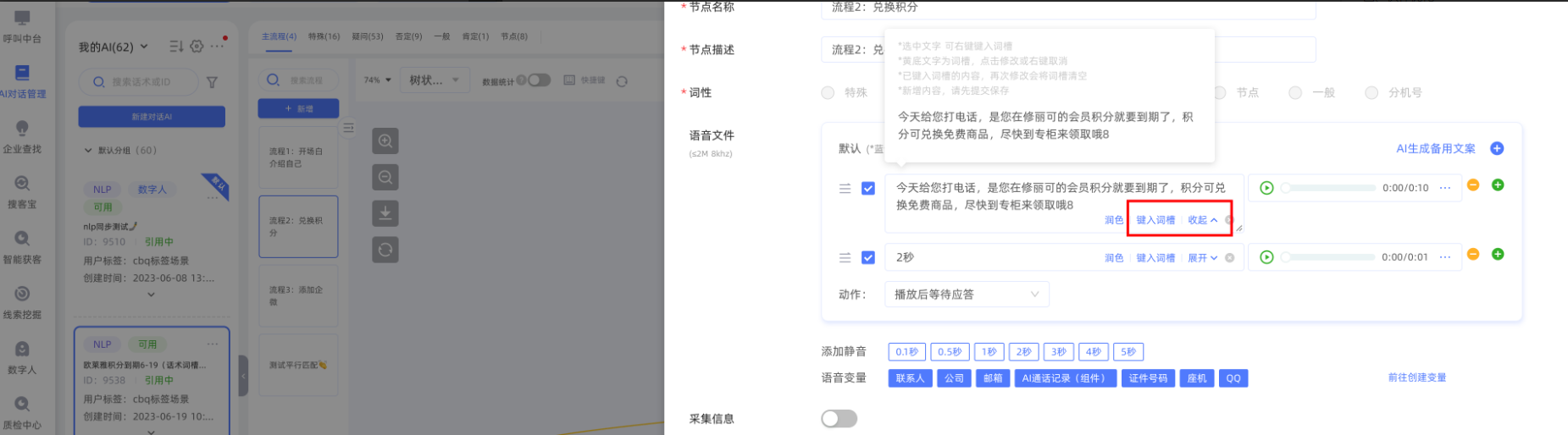Switch to the 疑问(53) tab
The height and width of the screenshot is (435, 1568).
(368, 36)
